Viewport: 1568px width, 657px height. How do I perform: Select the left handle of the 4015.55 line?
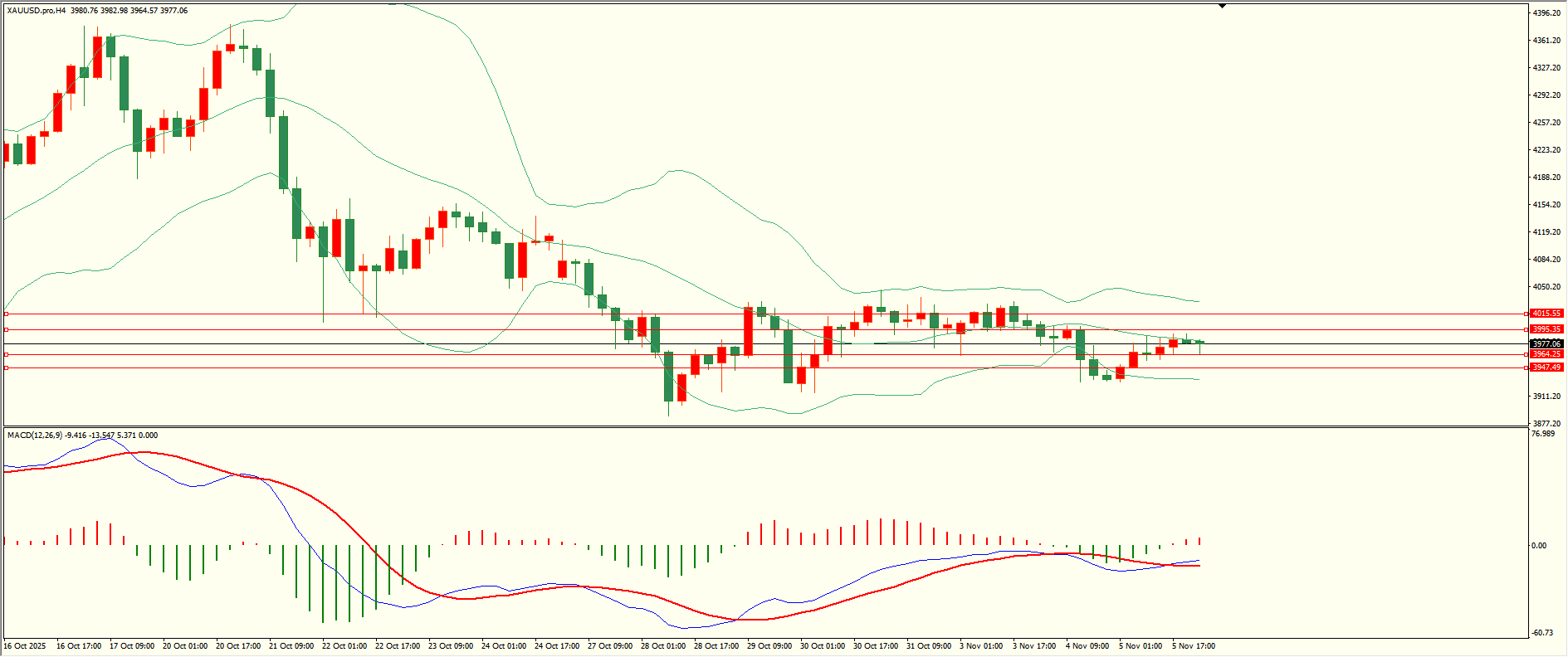coord(6,314)
